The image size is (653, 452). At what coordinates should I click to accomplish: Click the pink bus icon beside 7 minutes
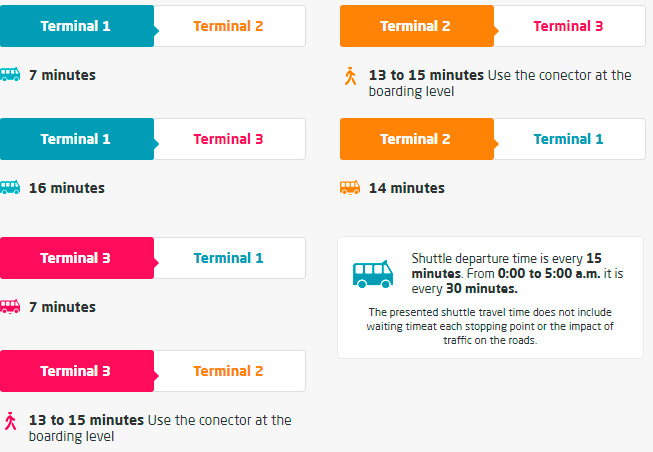(10, 307)
